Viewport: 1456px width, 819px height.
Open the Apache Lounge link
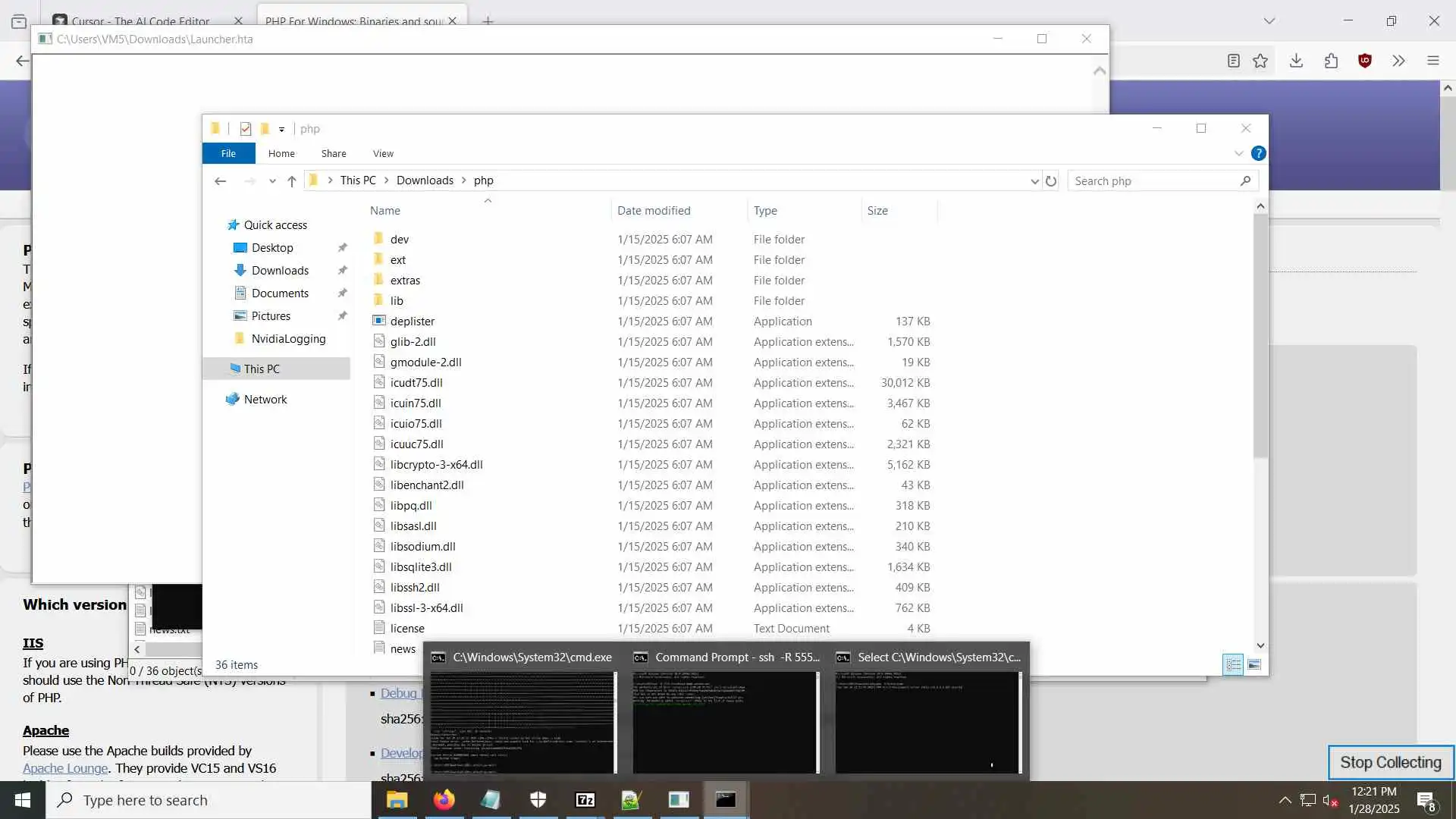[x=65, y=767]
